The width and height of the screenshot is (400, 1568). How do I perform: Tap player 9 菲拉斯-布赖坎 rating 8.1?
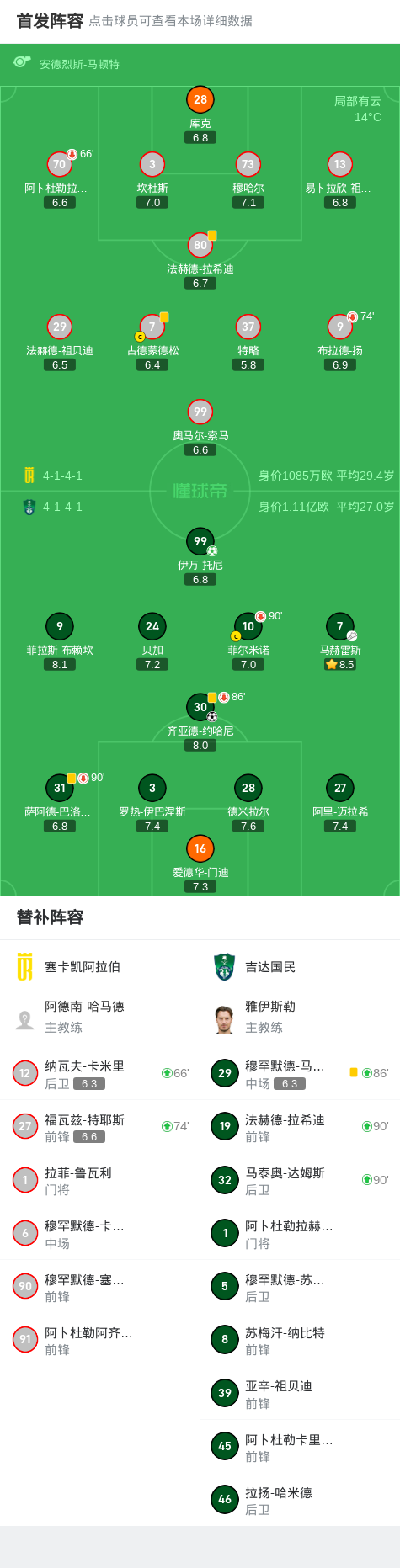point(60,664)
